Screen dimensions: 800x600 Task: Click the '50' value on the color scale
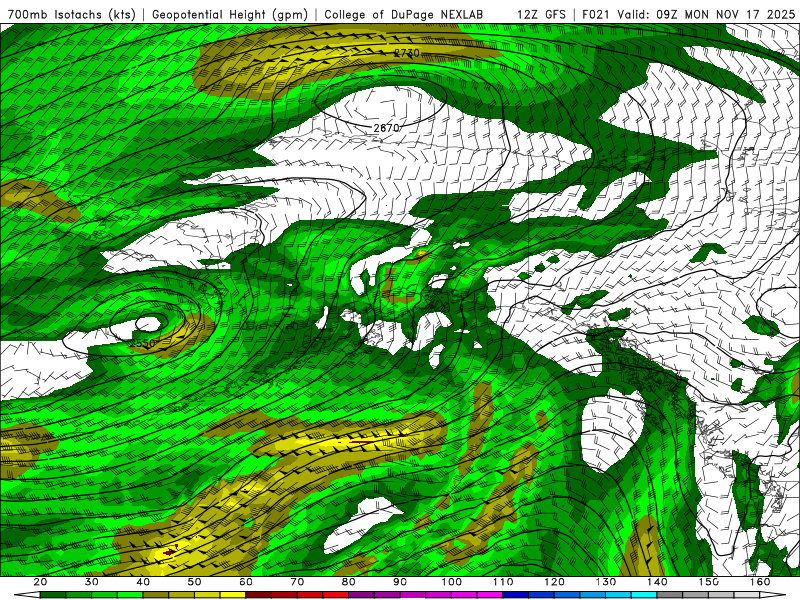[194, 582]
